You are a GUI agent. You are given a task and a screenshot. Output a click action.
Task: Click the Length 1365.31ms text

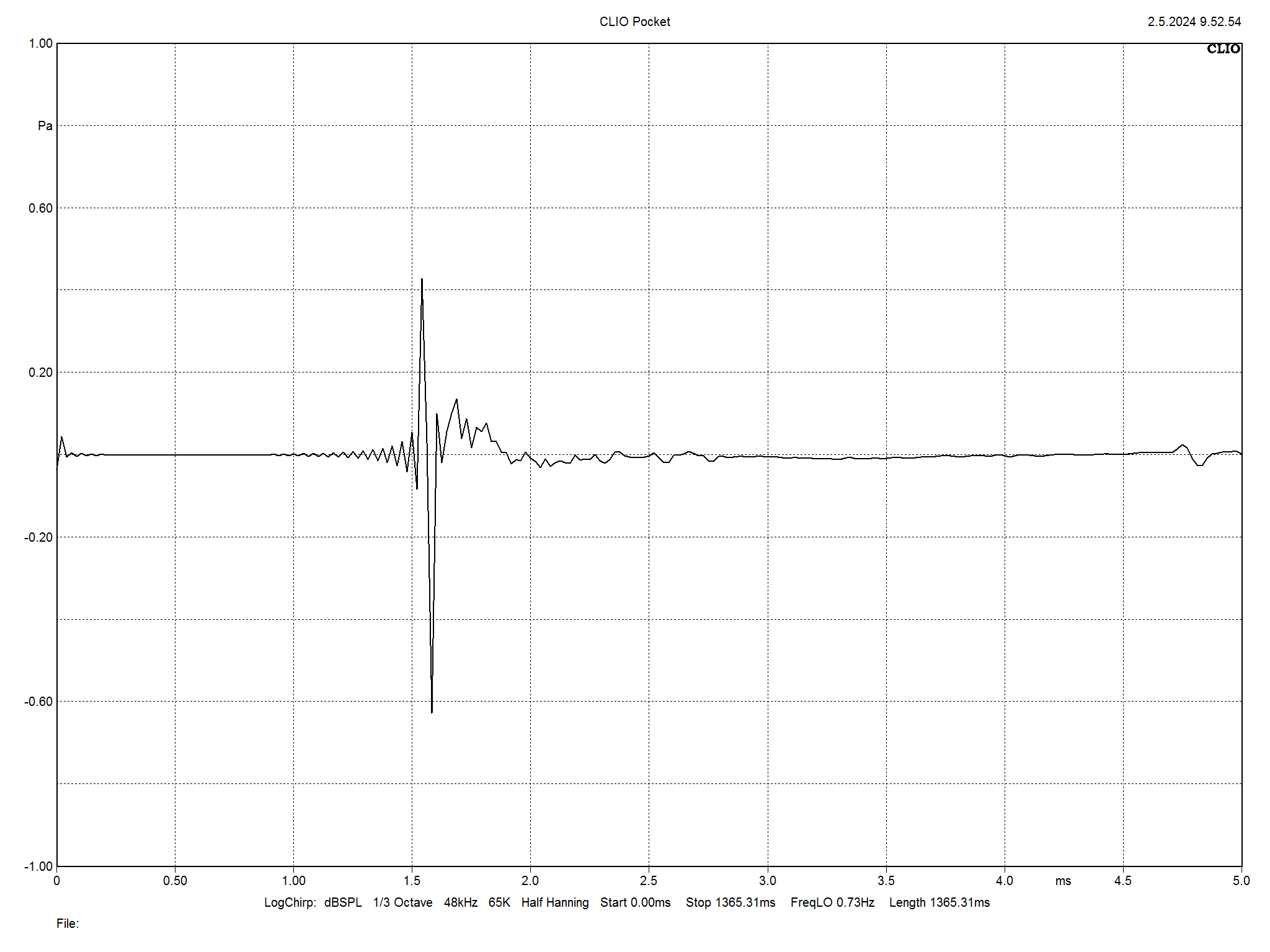[939, 902]
